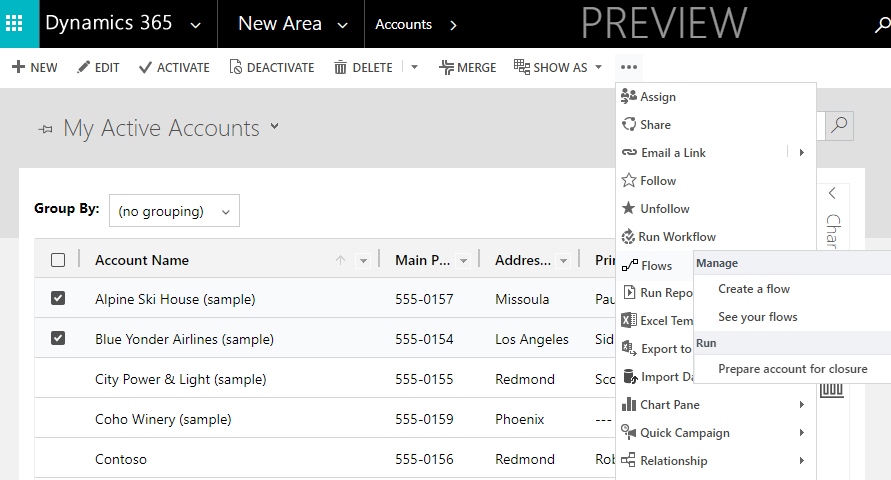Choose Create a flow from submenu
Image resolution: width=891 pixels, height=480 pixels.
(x=754, y=289)
